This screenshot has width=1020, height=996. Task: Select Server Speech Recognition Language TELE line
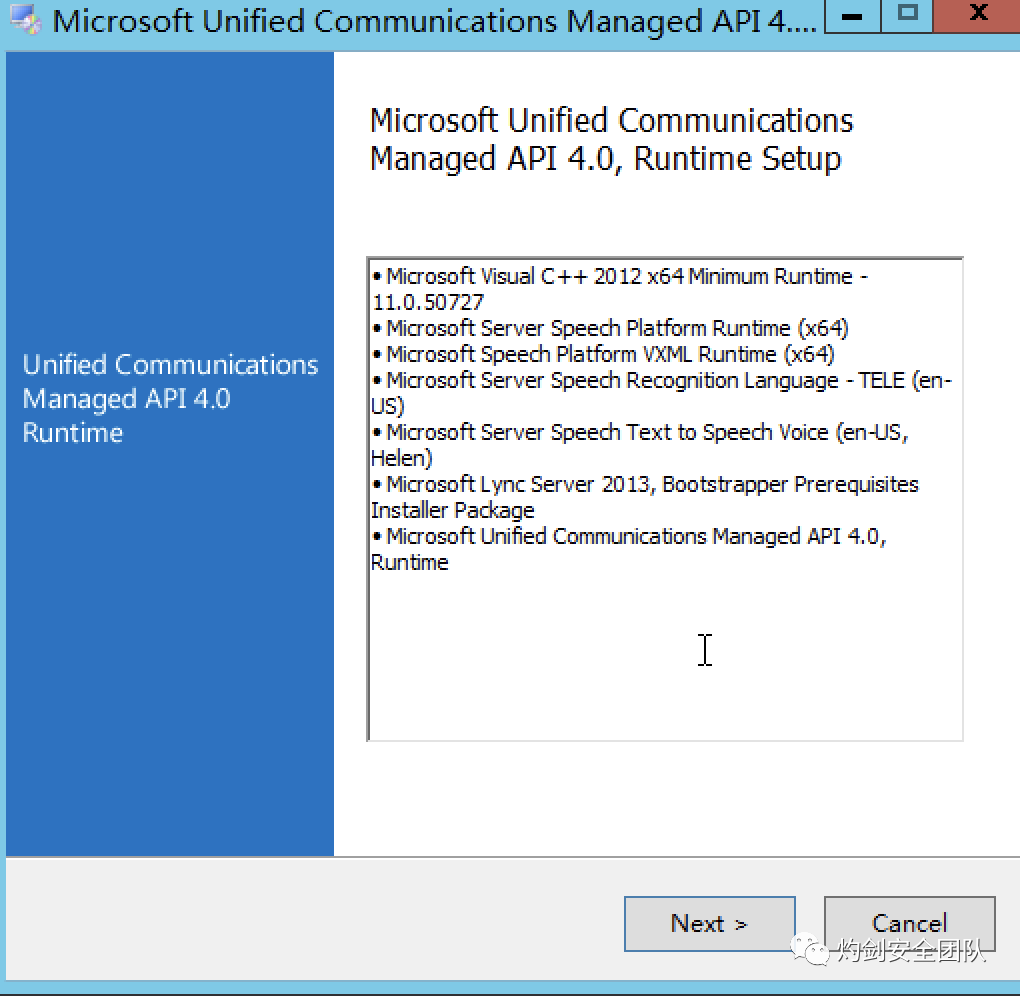tap(662, 393)
